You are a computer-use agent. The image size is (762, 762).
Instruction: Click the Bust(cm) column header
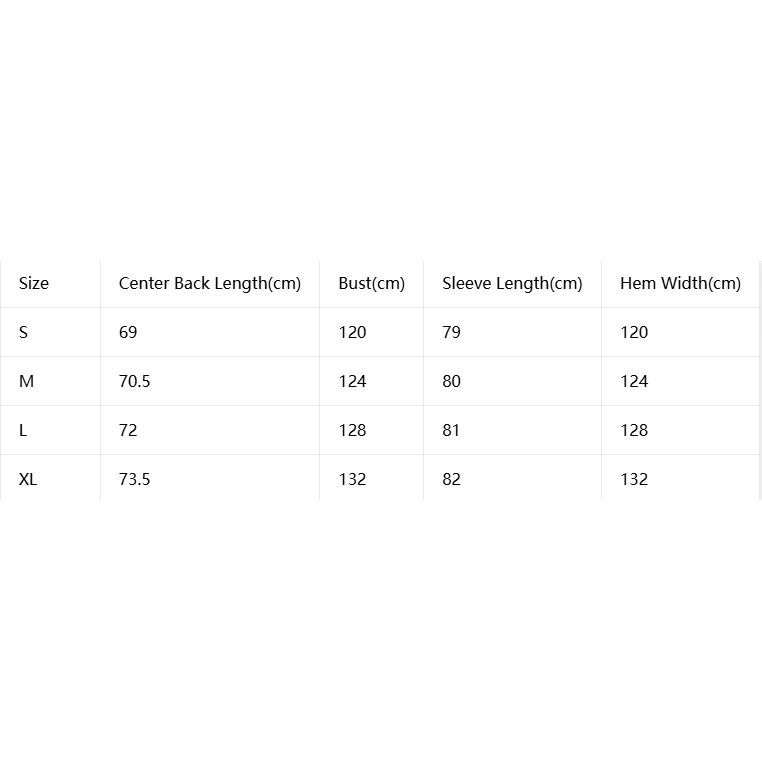(371, 283)
